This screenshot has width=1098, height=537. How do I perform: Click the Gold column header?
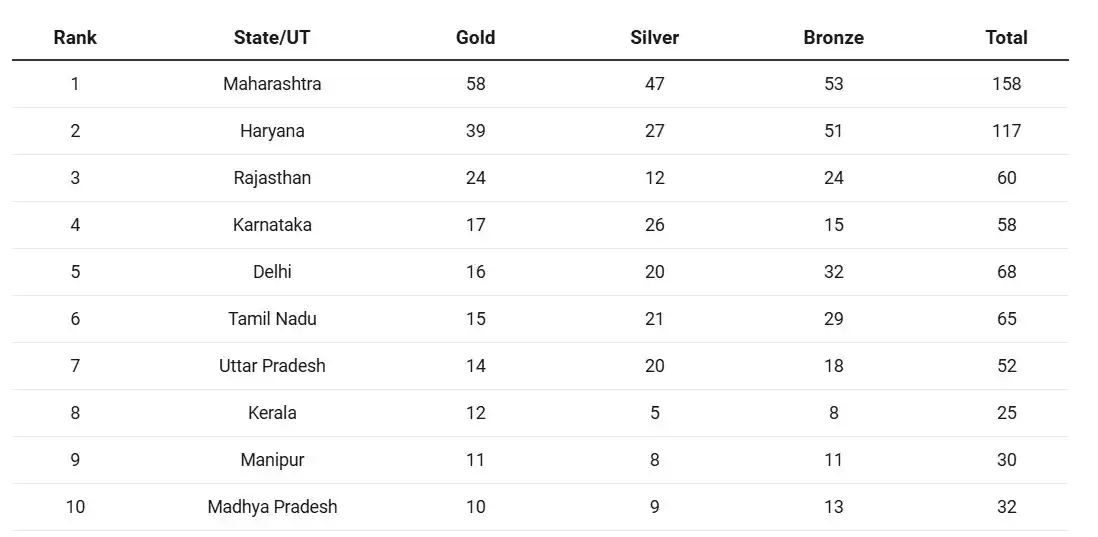(475, 37)
